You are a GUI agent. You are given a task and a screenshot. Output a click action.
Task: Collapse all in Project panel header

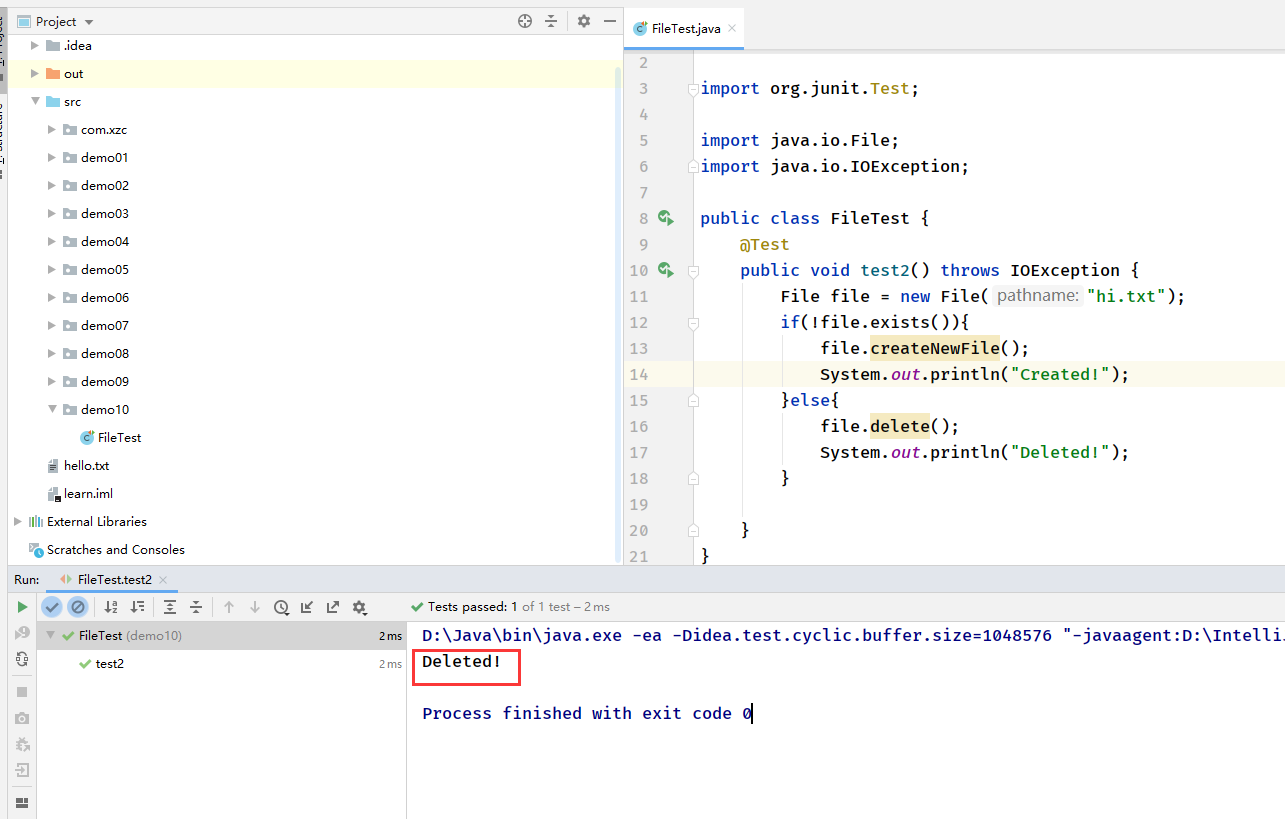[x=551, y=21]
